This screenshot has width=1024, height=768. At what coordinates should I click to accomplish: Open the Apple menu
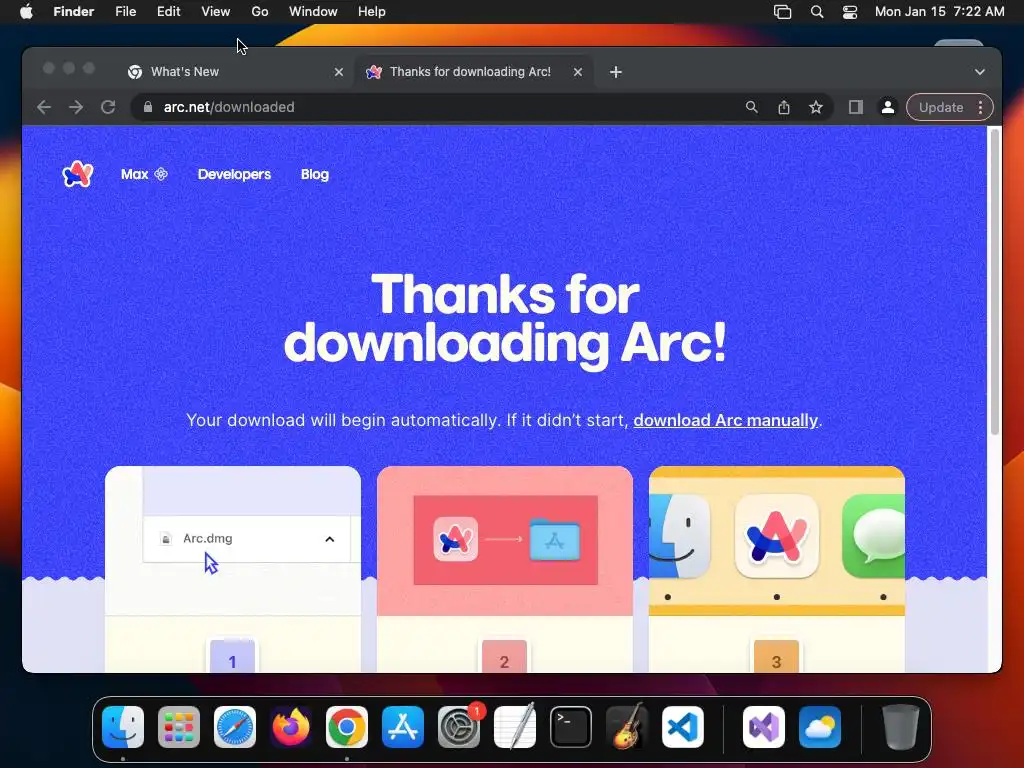point(26,12)
